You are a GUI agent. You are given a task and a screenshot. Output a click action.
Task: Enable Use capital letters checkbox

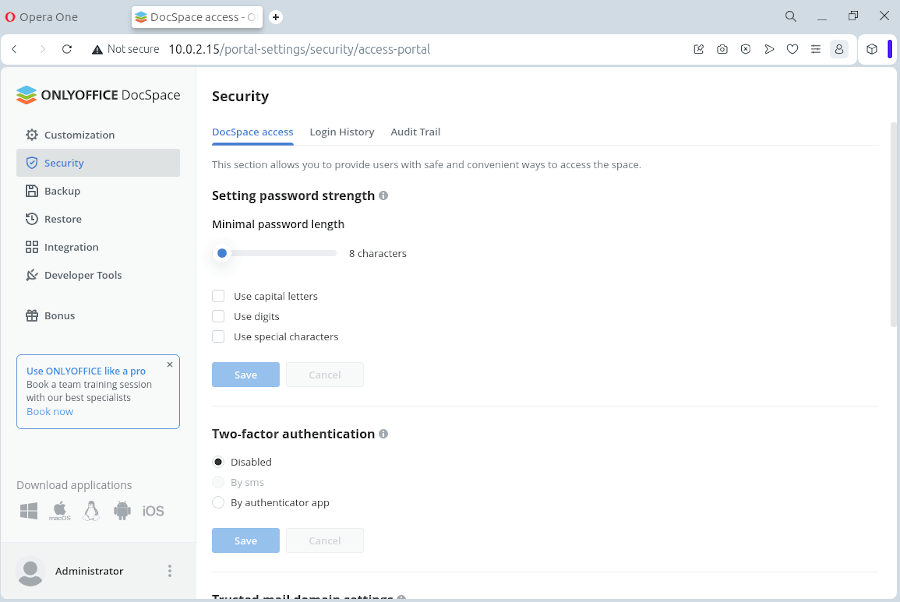(x=218, y=296)
